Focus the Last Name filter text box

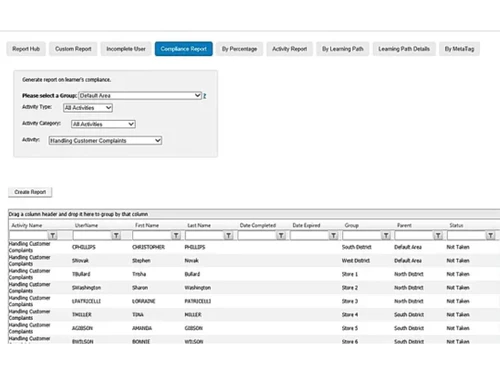[205, 236]
